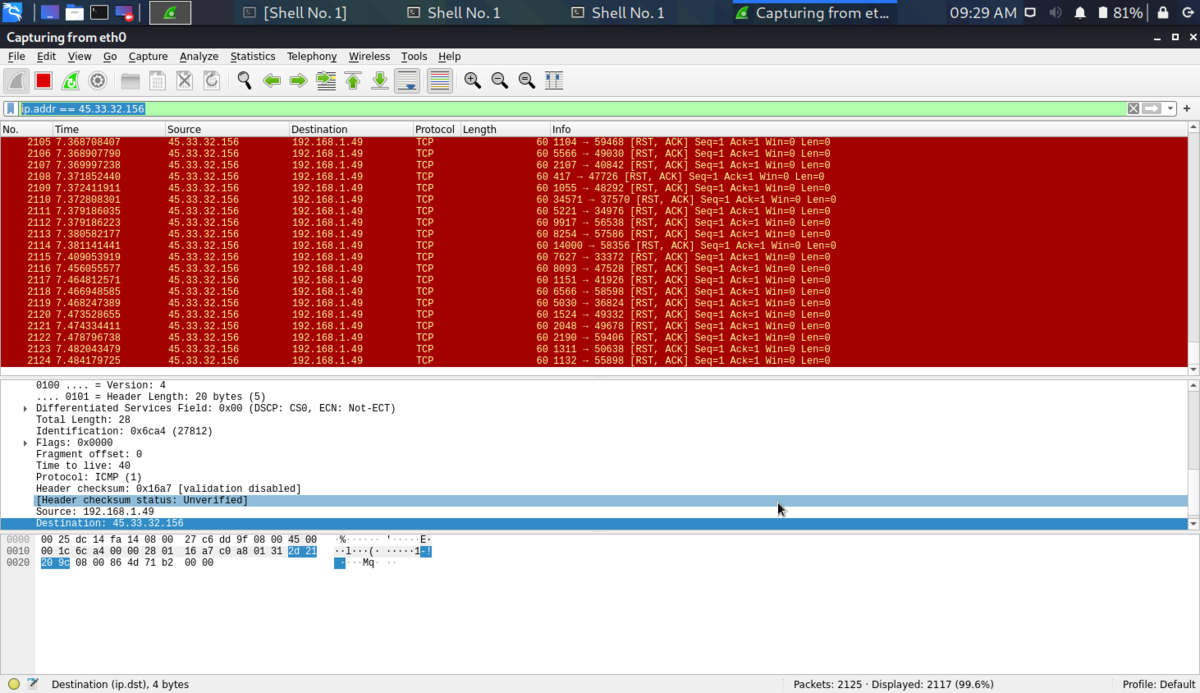Add a display filter button with plus
The height and width of the screenshot is (693, 1200).
(1187, 108)
